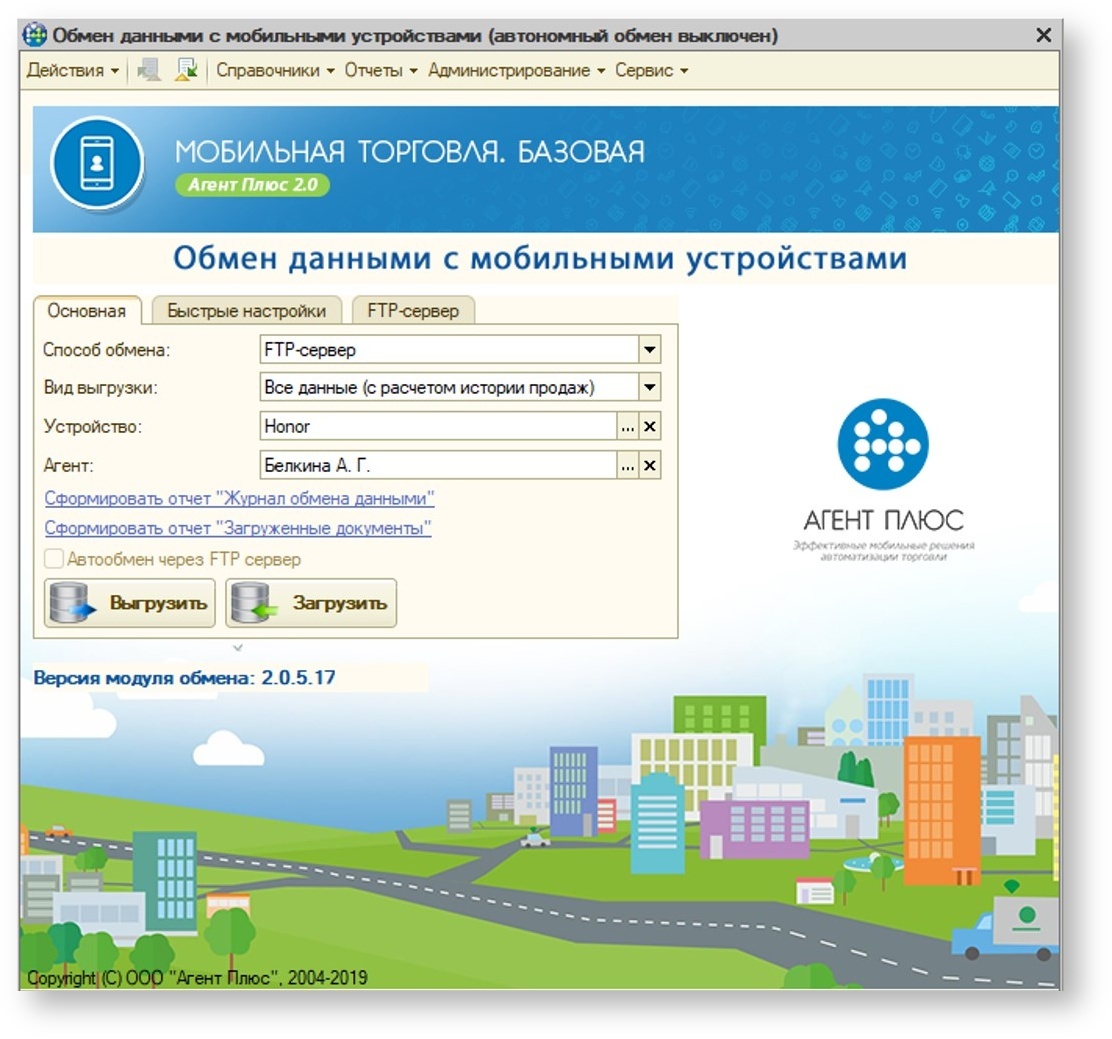Image resolution: width=1112 pixels, height=1039 pixels.
Task: Open the Действия menu
Action: (72, 70)
